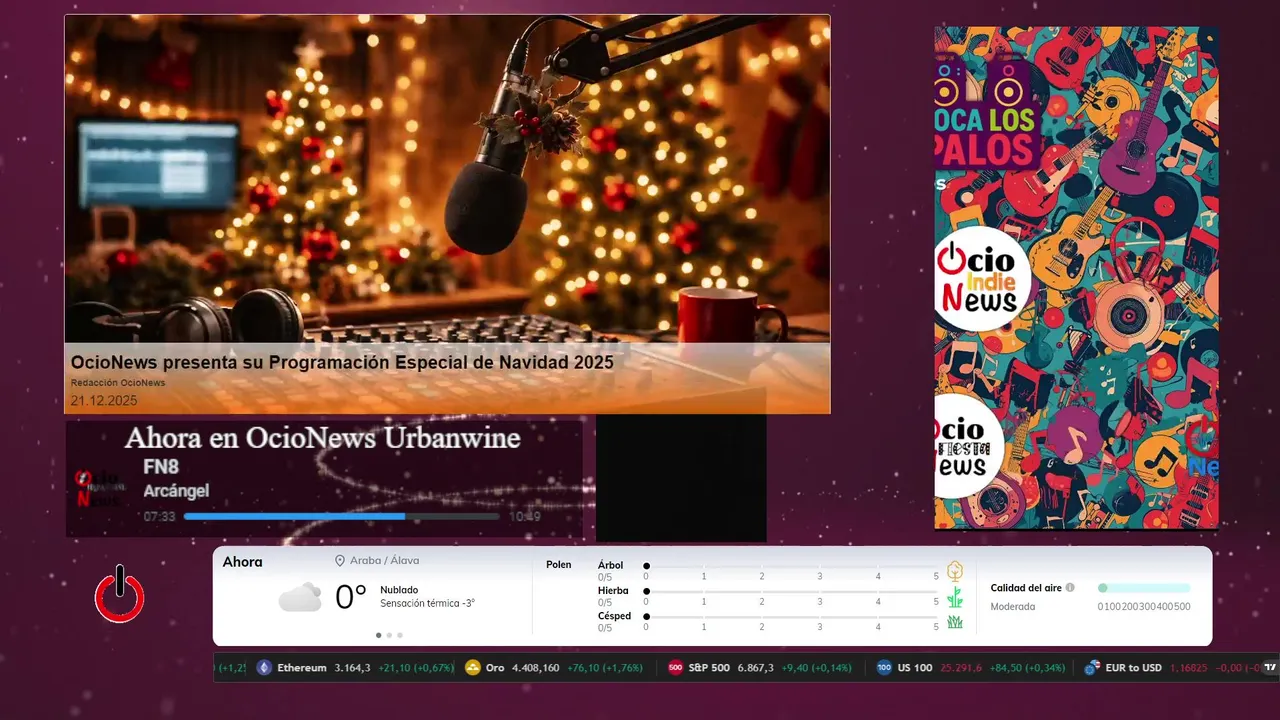Click the Toca Los Palos guitar banner
Image resolution: width=1280 pixels, height=720 pixels.
pyautogui.click(x=1076, y=278)
